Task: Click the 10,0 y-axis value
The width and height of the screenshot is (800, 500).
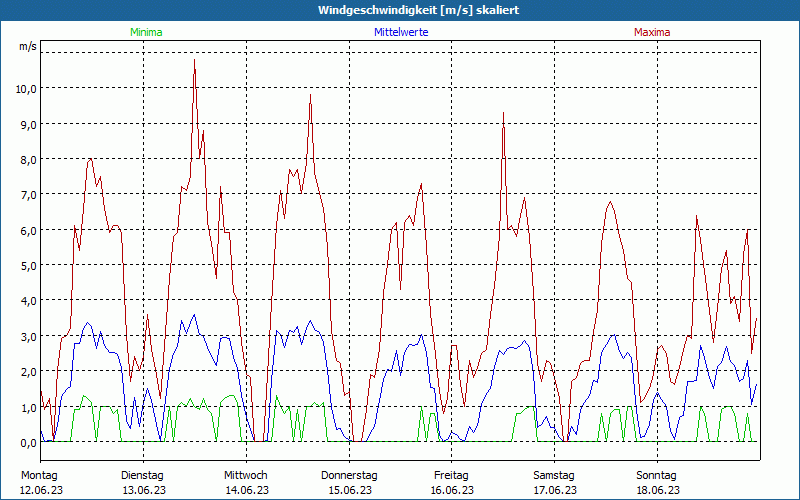Action: click(26, 88)
